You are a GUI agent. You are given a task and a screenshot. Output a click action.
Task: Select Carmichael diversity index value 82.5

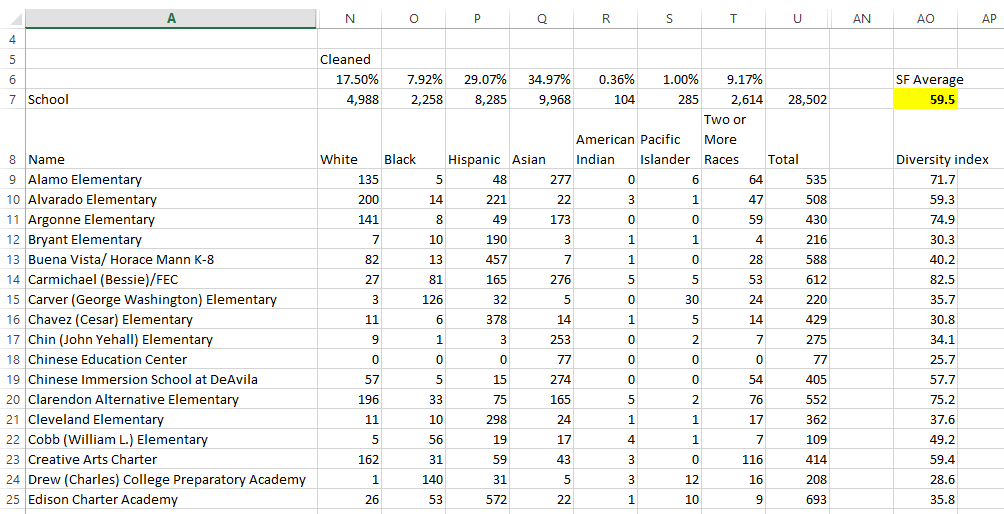[x=925, y=279]
